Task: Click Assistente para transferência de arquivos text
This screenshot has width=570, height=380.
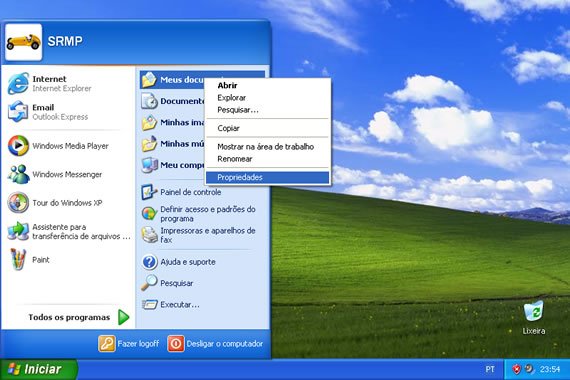Action: click(x=81, y=232)
